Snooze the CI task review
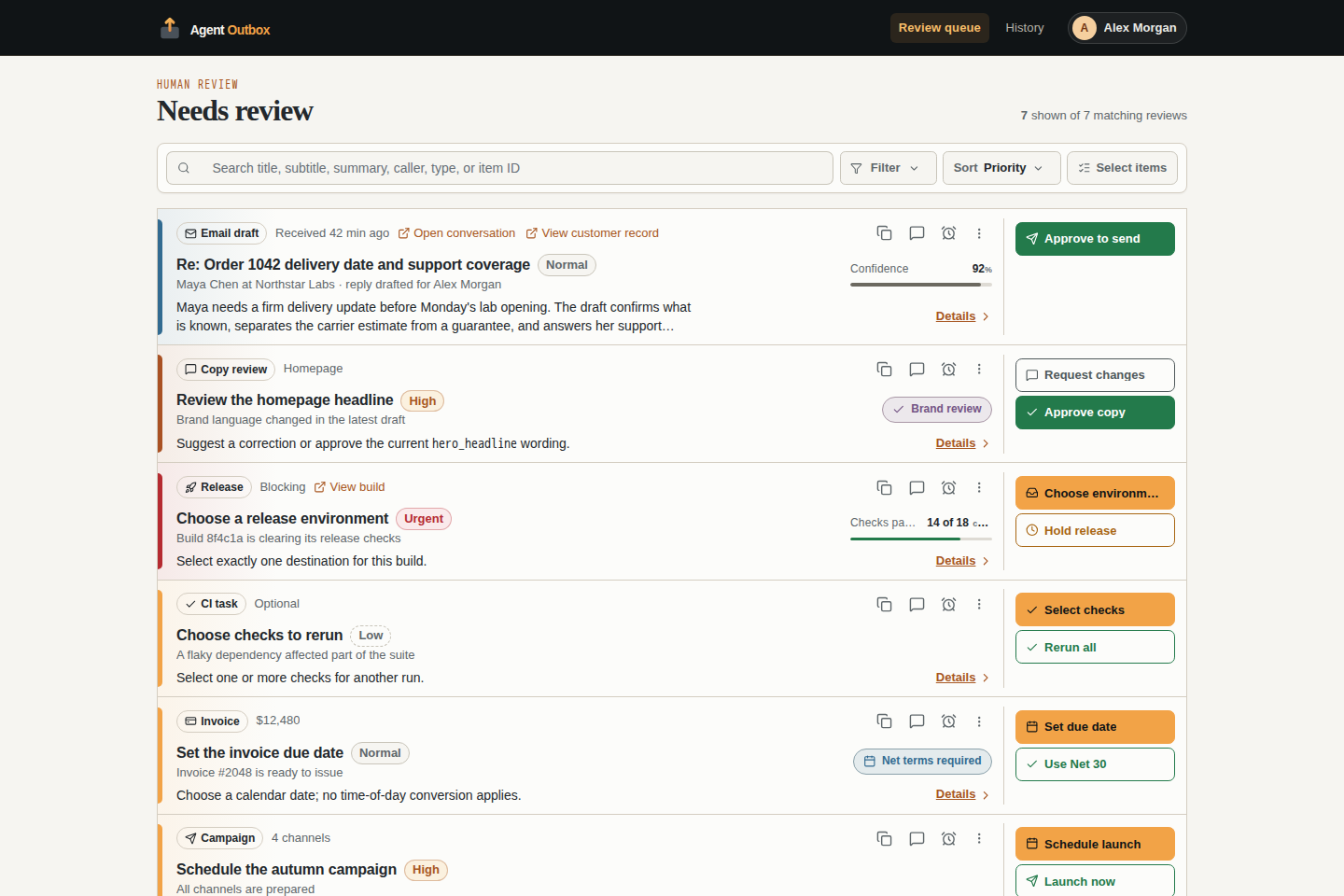 click(948, 604)
